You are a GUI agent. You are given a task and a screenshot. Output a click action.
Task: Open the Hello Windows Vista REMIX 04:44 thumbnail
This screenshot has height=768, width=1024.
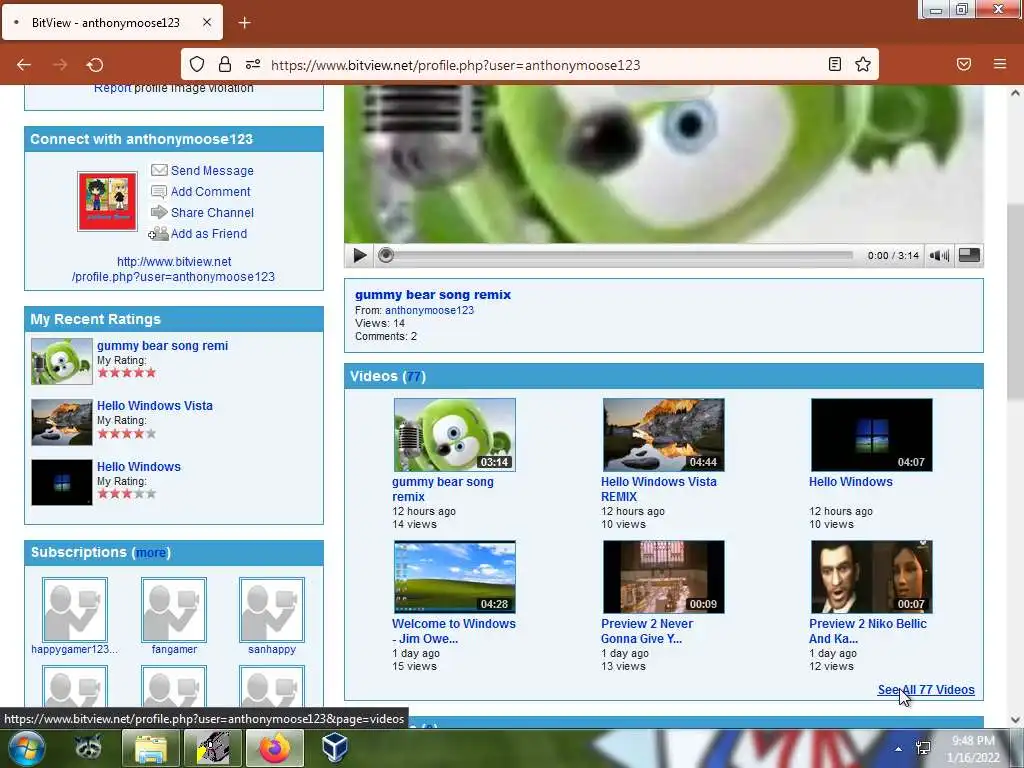click(664, 435)
